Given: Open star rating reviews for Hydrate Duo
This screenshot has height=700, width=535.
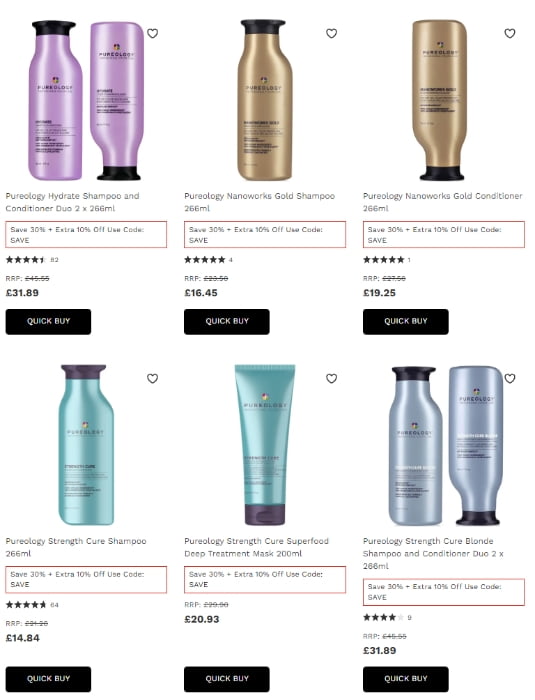Looking at the screenshot, I should [32, 260].
